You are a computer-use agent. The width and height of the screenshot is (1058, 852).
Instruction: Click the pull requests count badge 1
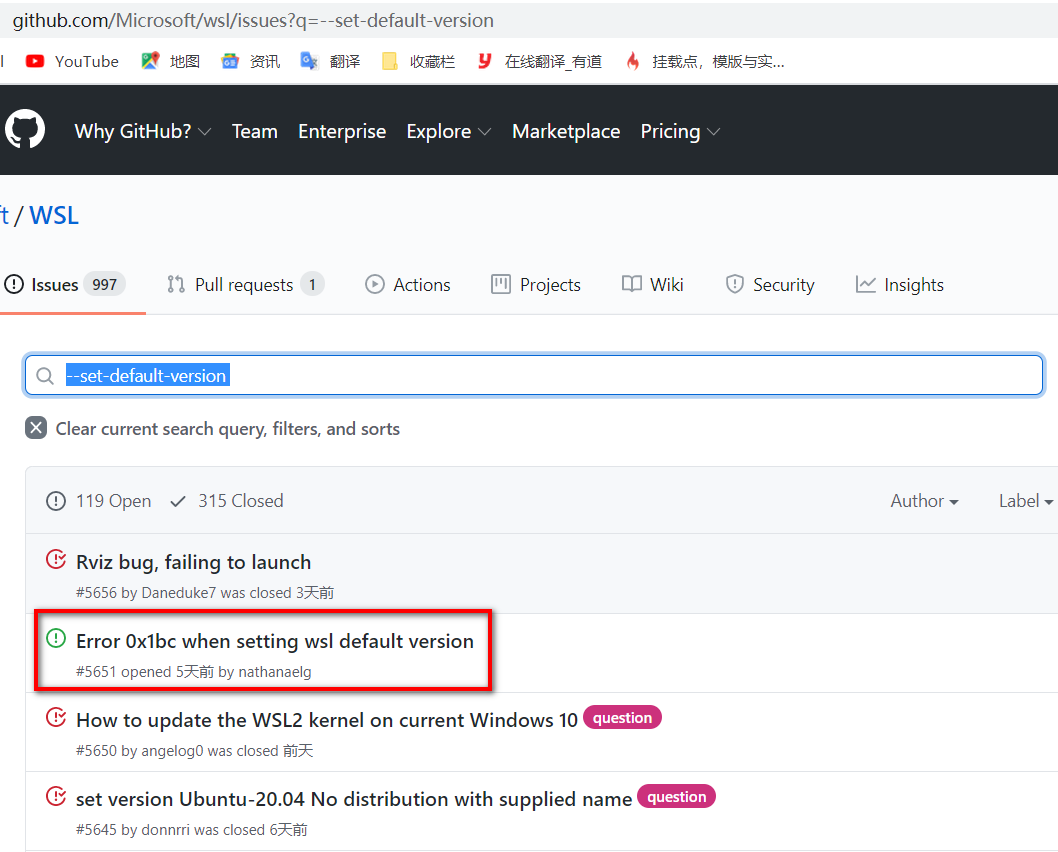312,285
